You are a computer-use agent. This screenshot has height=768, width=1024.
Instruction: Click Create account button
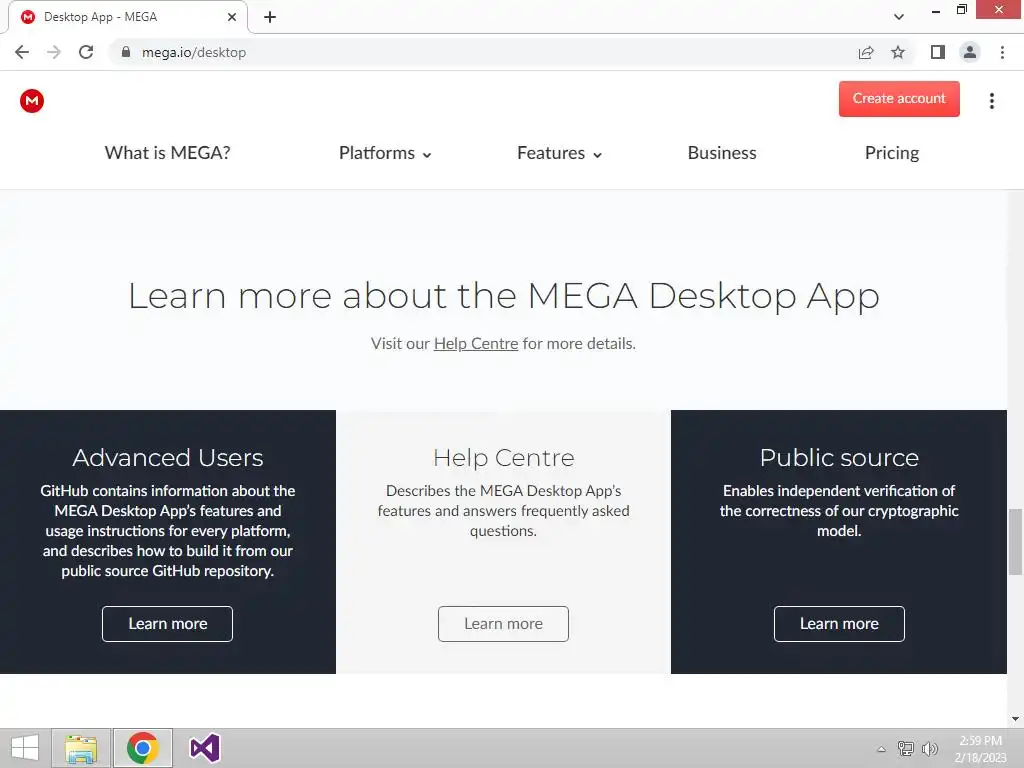click(x=899, y=99)
